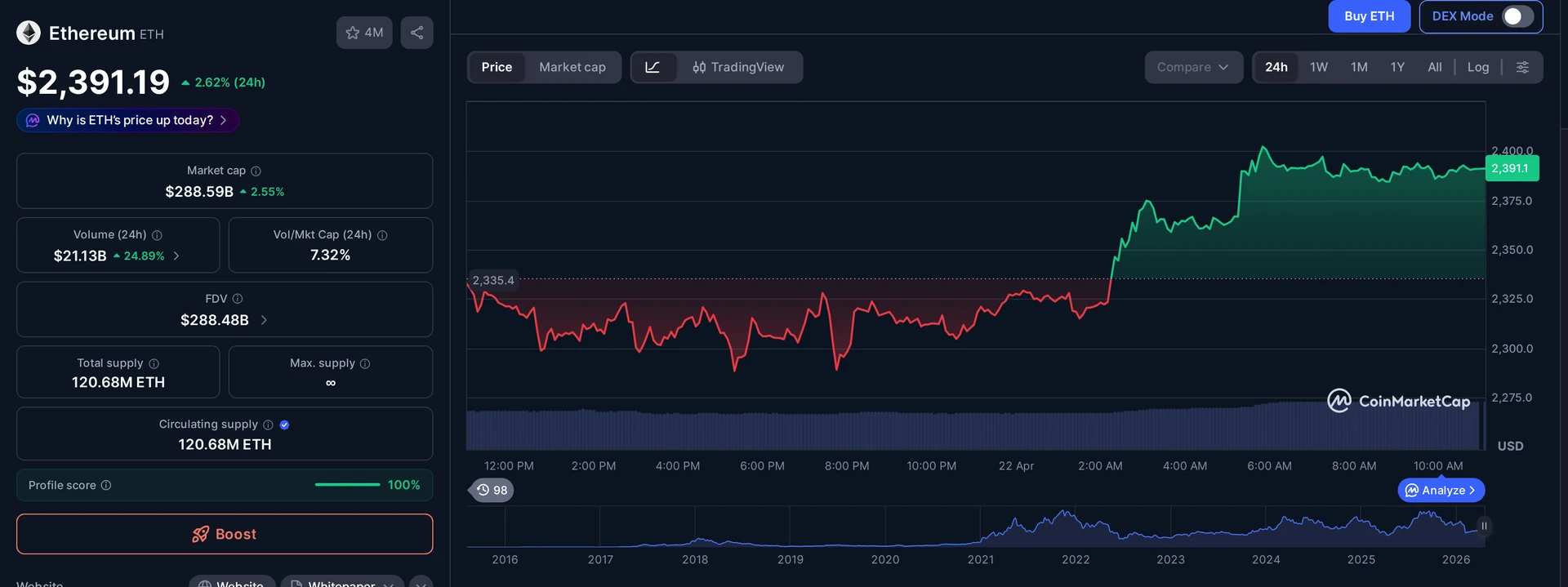Click the Analyze button
Screen dimensions: 1568x587
[1441, 490]
